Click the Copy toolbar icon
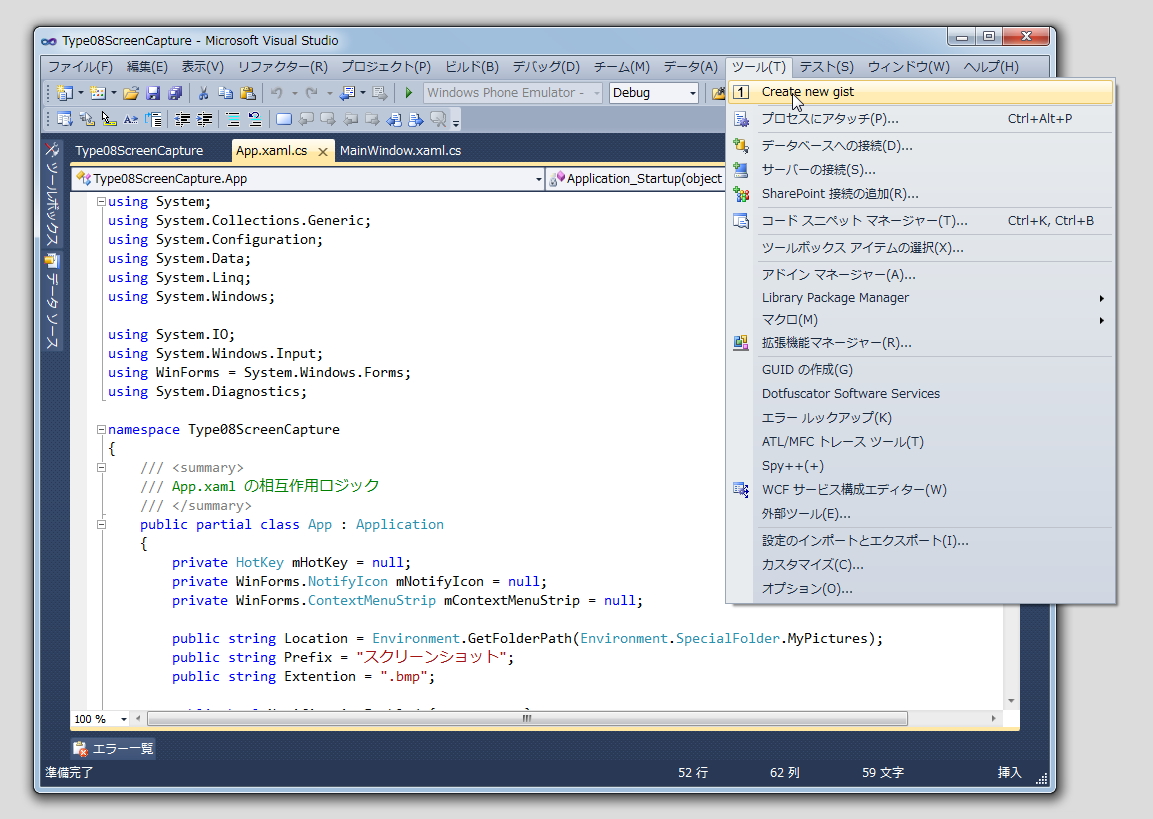 coord(225,93)
